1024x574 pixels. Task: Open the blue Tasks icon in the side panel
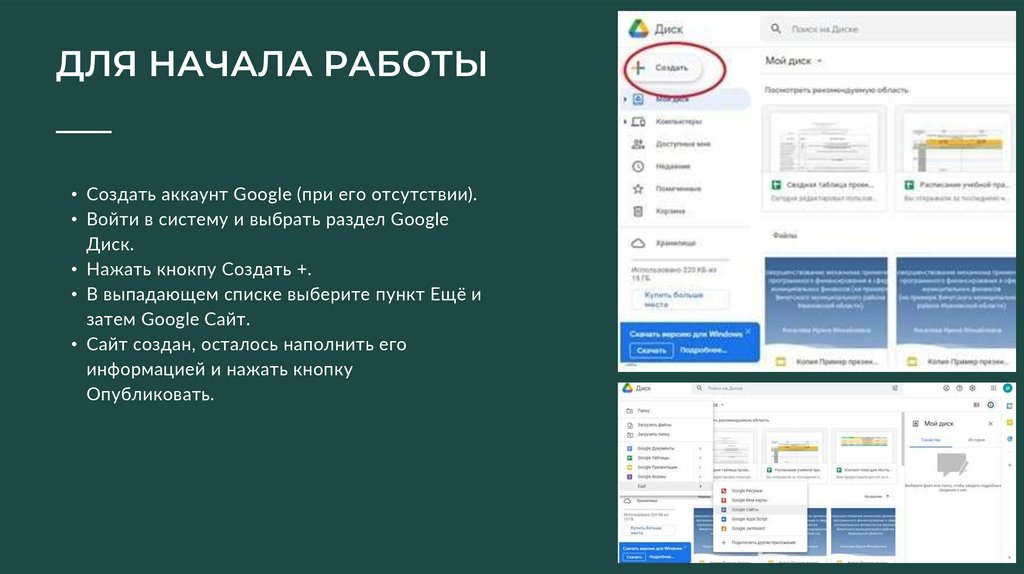1010,439
